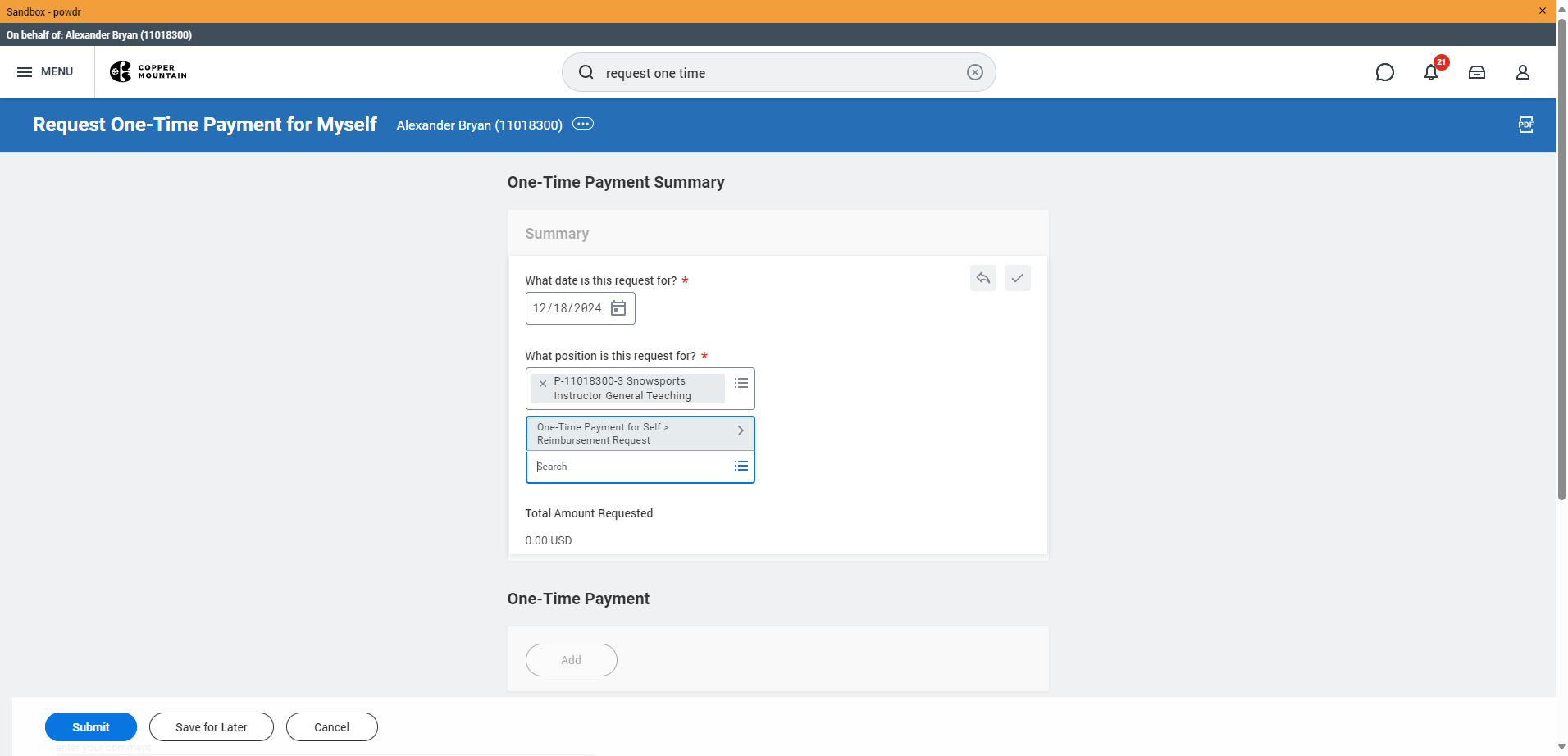The width and height of the screenshot is (1568, 756).
Task: Click the Add button under One-Time Payment
Action: pos(572,660)
